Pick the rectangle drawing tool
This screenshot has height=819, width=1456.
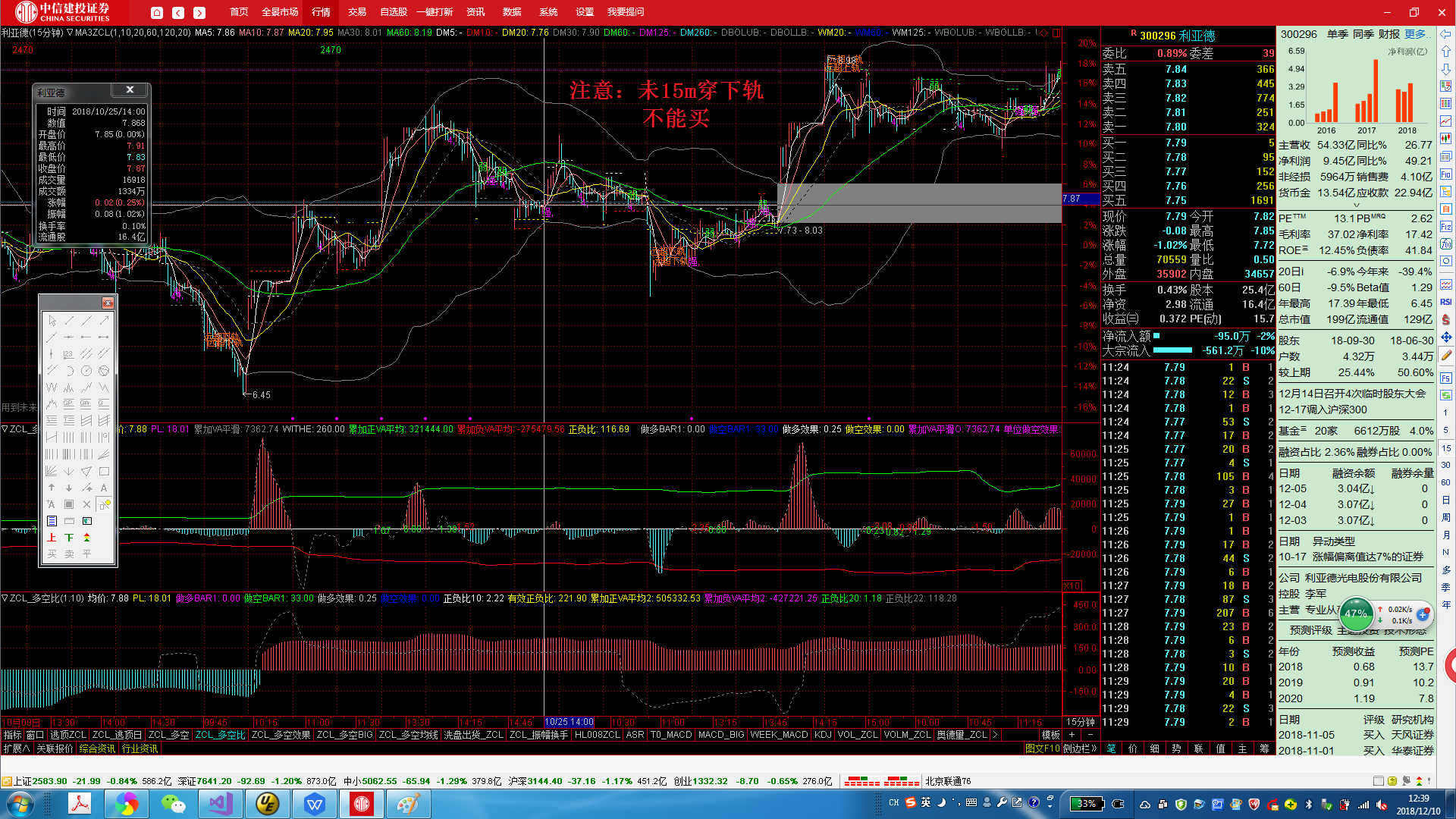(x=103, y=471)
